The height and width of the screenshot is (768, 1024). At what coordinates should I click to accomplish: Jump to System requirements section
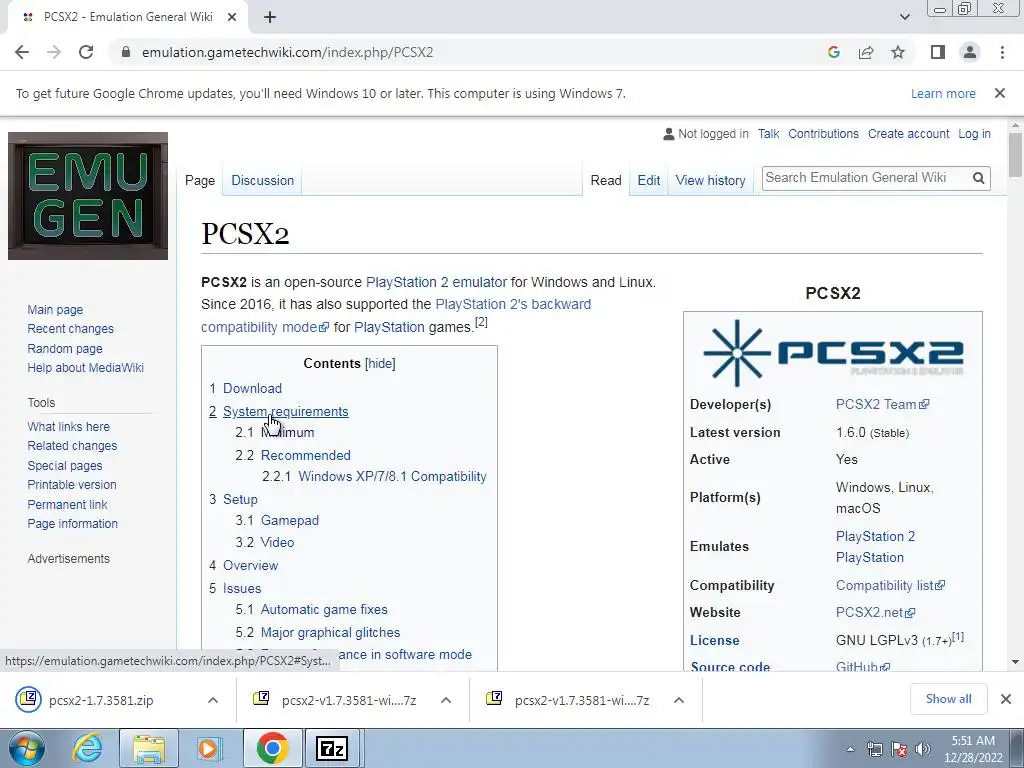click(285, 411)
